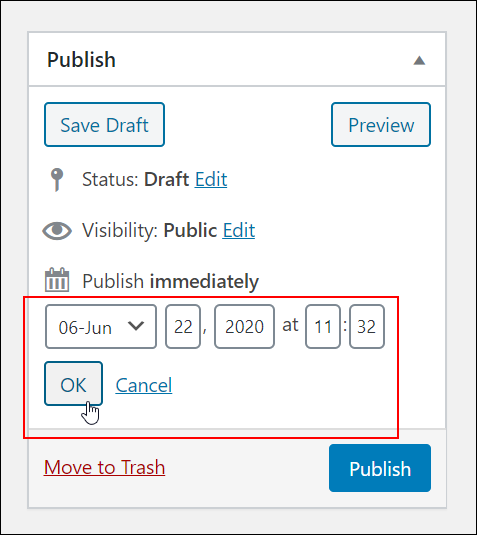This screenshot has height=535, width=477.
Task: Click the chevron arrow in month selector
Action: coord(136,326)
